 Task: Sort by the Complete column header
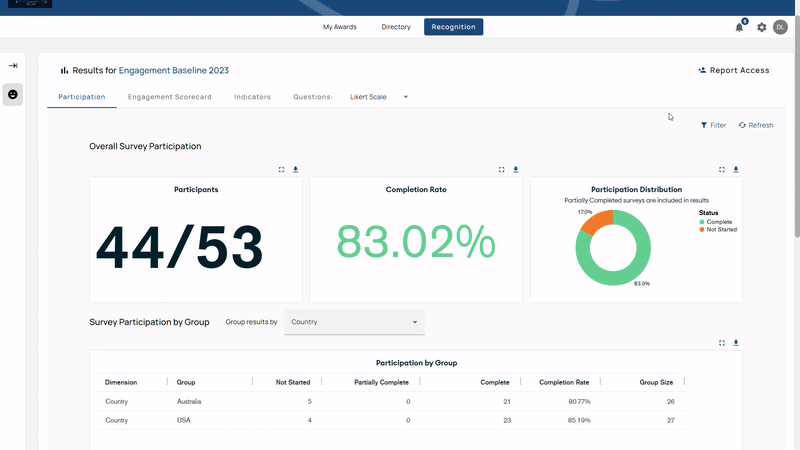[x=495, y=382]
